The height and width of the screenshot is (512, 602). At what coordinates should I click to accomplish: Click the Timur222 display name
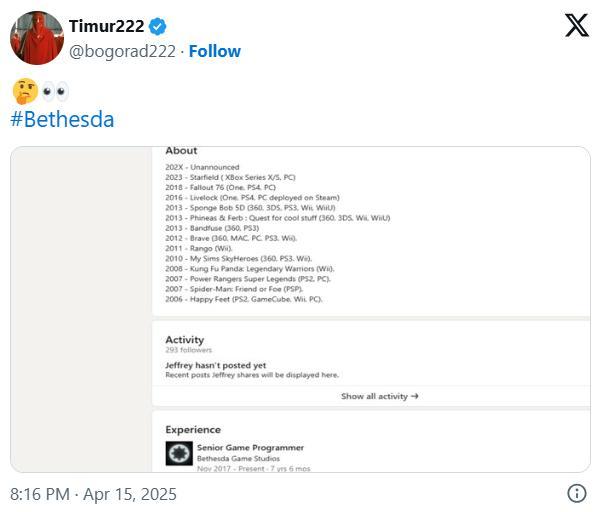click(x=106, y=26)
